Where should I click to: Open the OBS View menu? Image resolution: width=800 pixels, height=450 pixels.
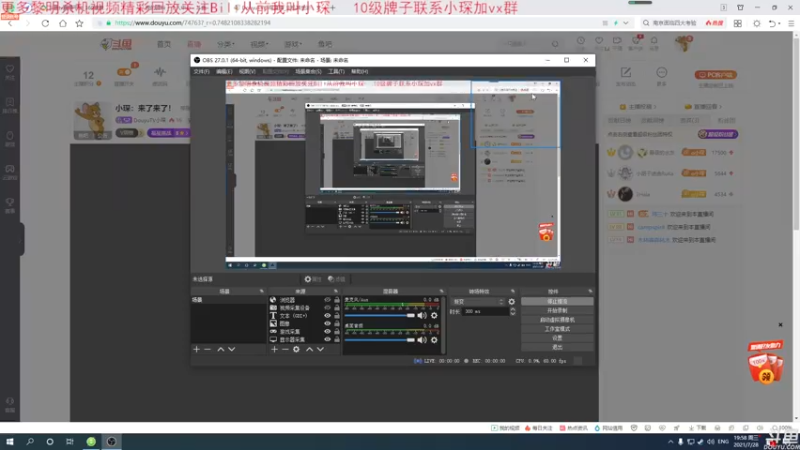pyautogui.click(x=247, y=71)
